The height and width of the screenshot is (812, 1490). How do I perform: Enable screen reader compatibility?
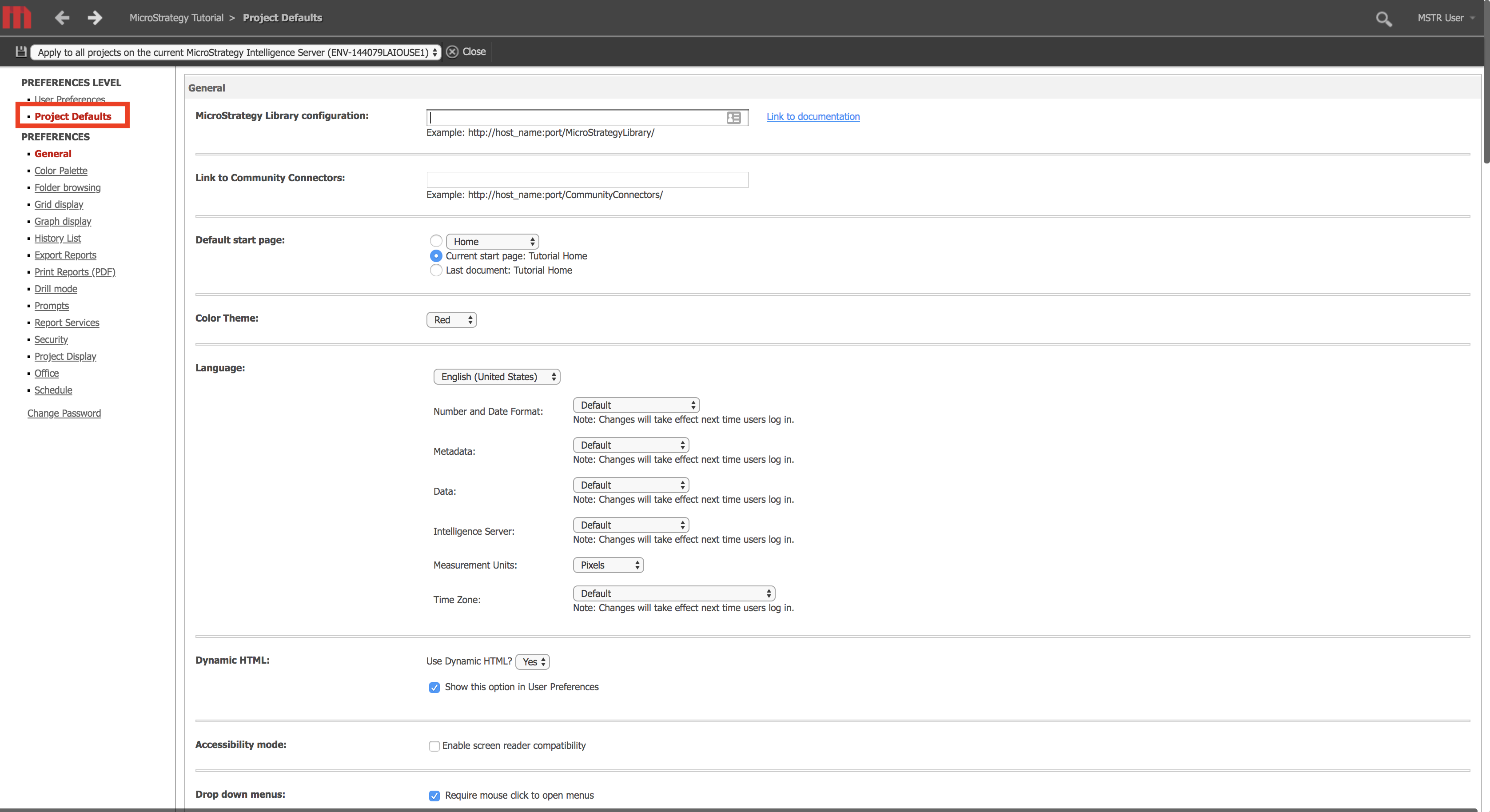434,746
